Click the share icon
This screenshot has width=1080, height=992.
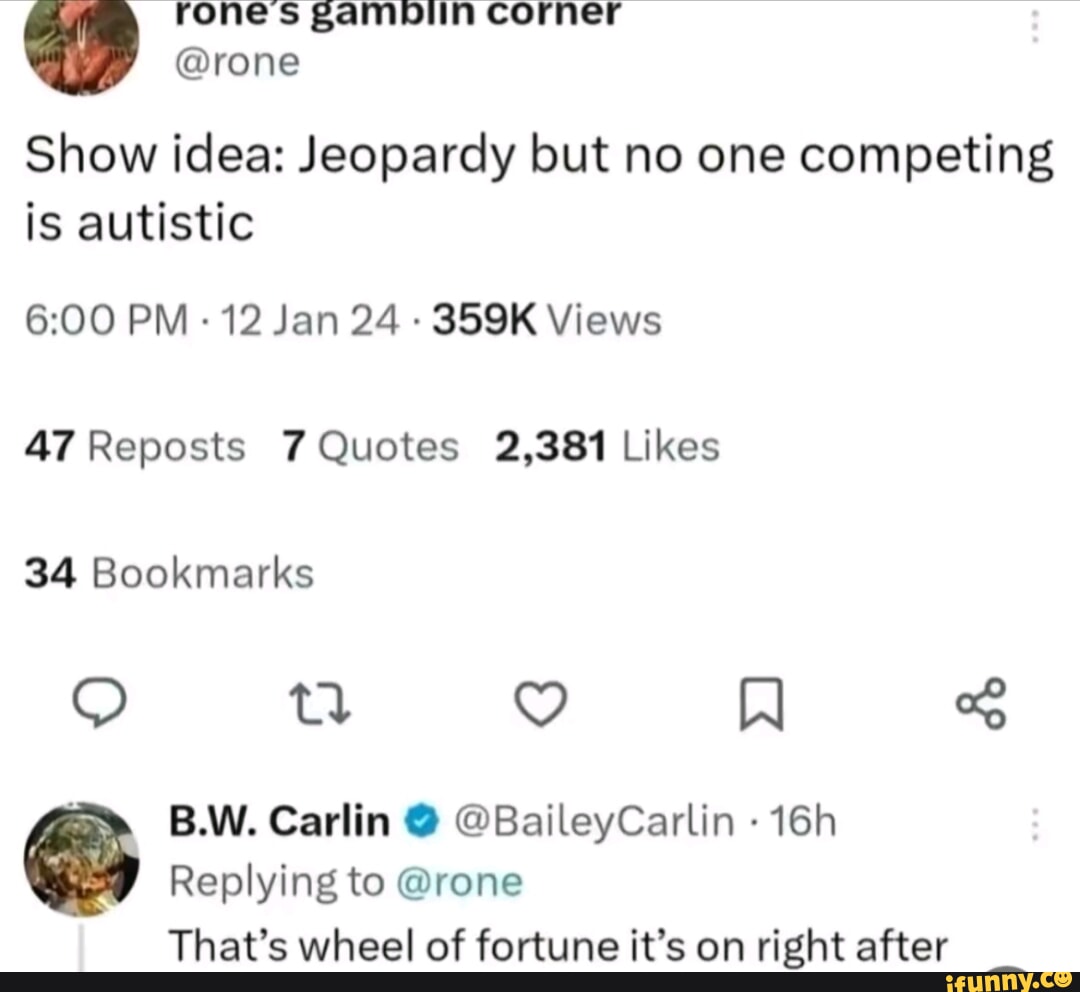click(x=982, y=703)
